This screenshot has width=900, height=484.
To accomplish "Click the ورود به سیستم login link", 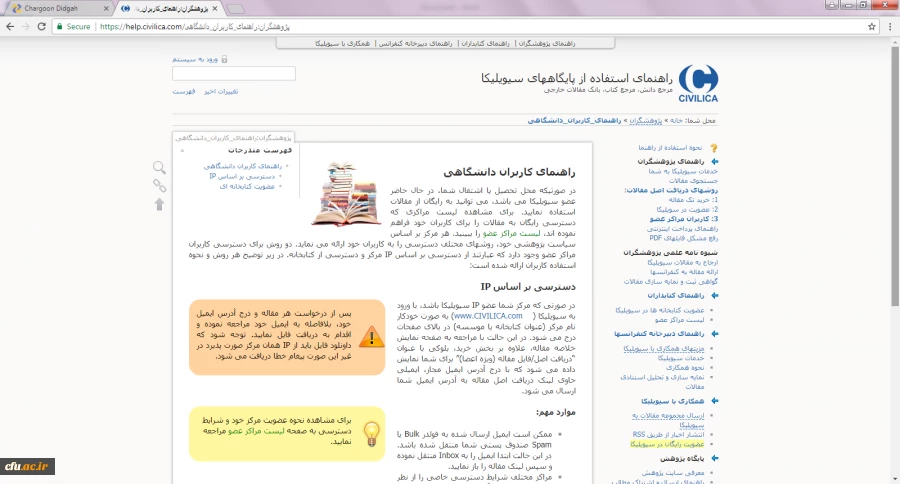I will pyautogui.click(x=199, y=60).
